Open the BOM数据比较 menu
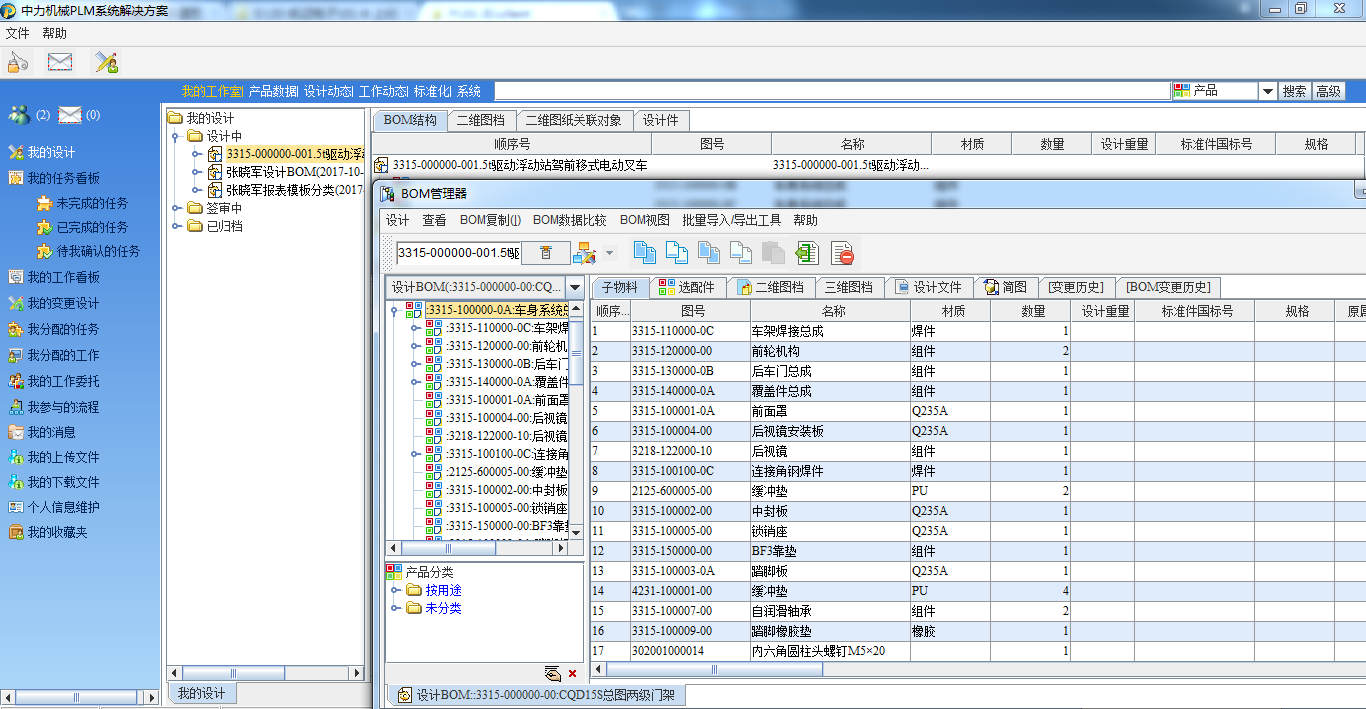 coord(569,220)
